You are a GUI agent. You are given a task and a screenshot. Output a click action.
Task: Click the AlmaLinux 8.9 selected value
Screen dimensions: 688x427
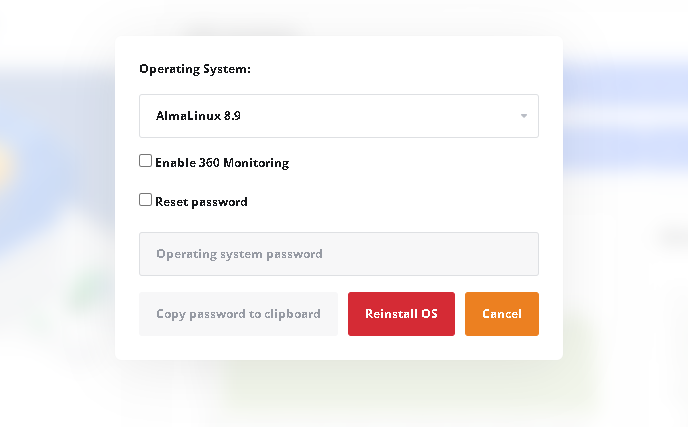[x=198, y=116]
